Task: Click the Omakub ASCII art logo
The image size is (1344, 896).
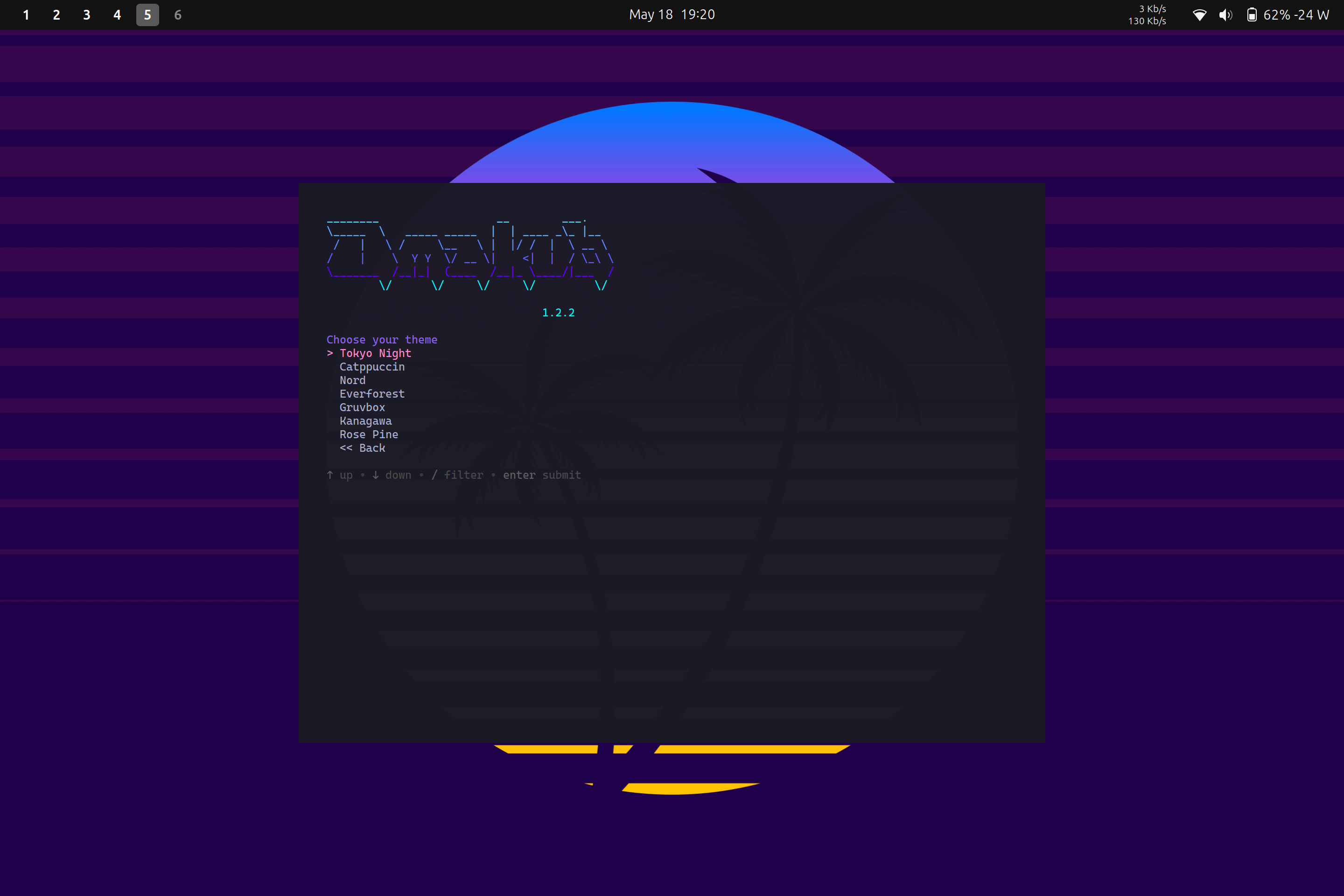Action: [470, 254]
